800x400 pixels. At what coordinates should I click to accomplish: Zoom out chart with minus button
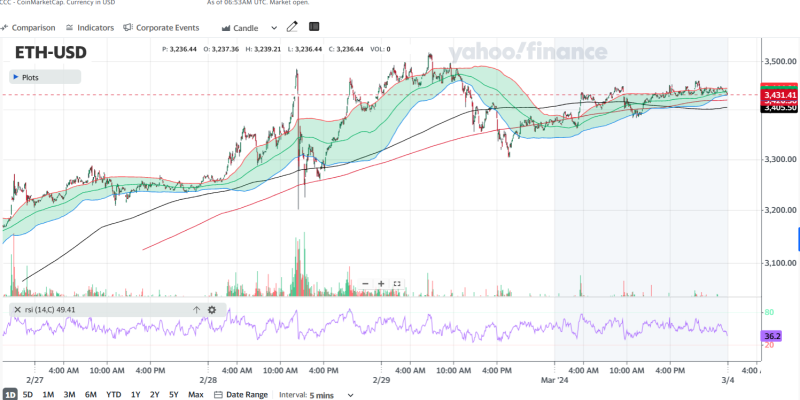tap(365, 284)
